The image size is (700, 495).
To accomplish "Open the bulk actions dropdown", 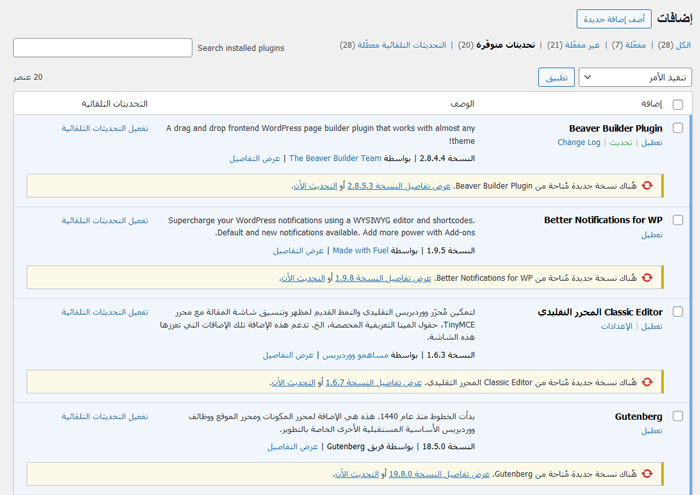I will point(635,77).
